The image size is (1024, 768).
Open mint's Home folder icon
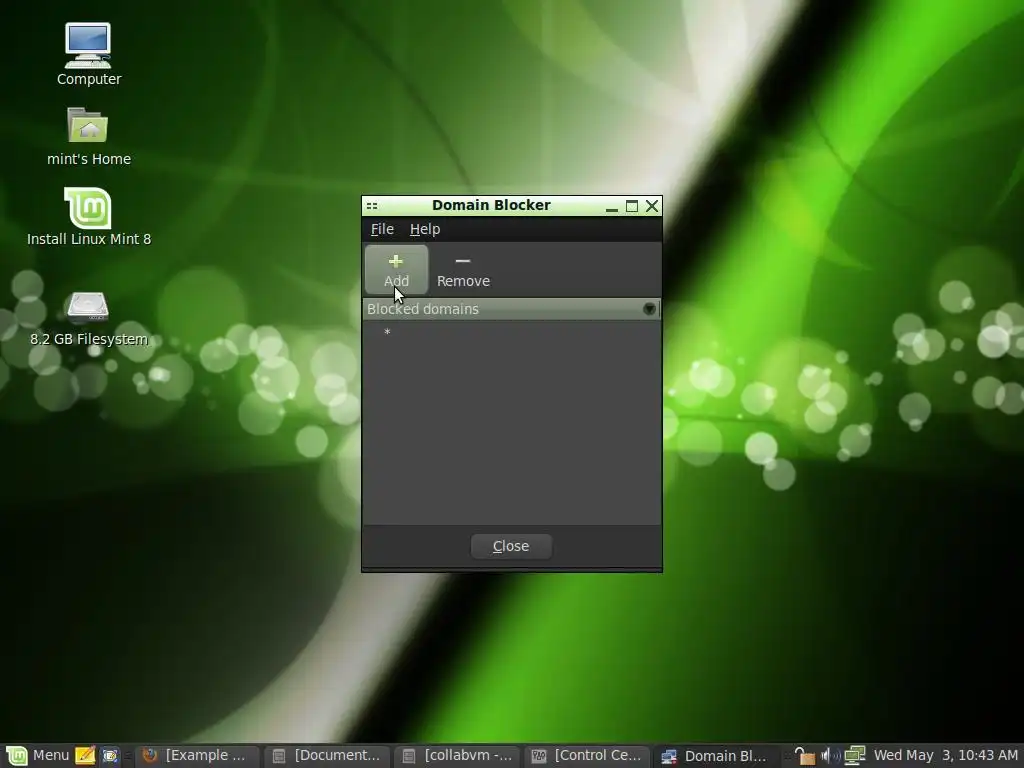(x=89, y=136)
